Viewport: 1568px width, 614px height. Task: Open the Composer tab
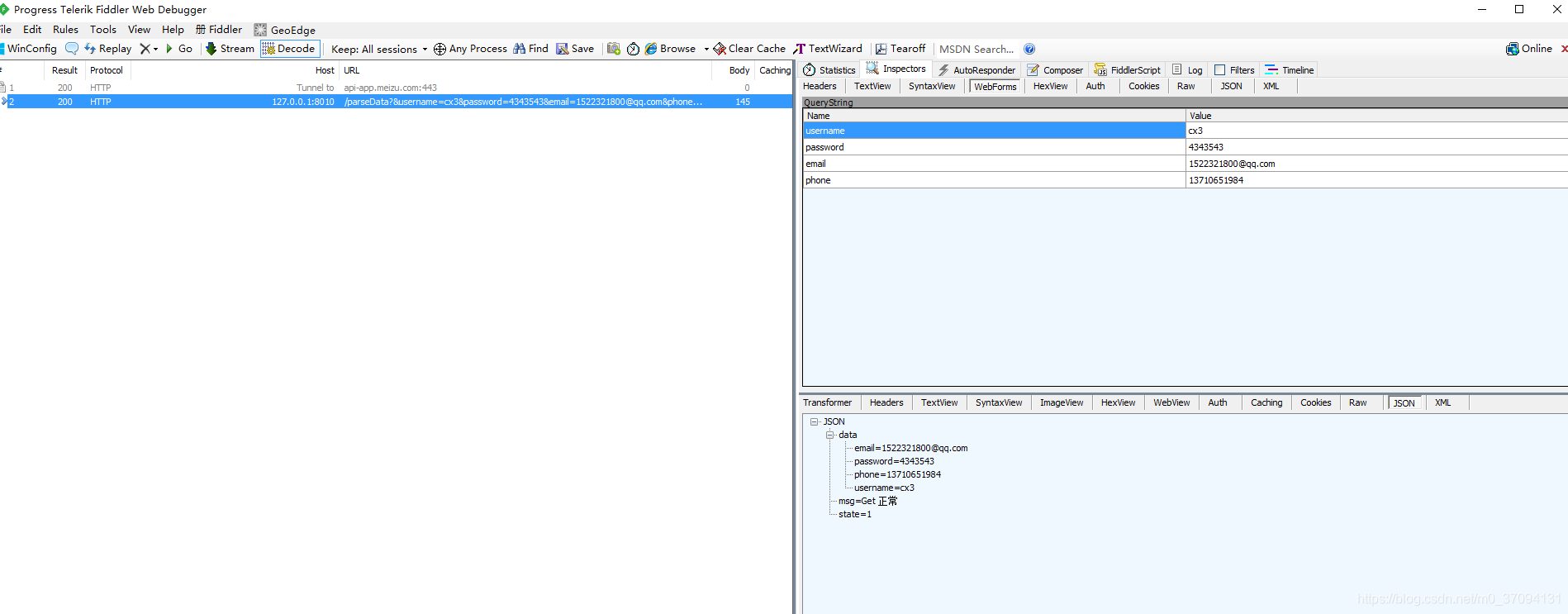pos(1055,70)
